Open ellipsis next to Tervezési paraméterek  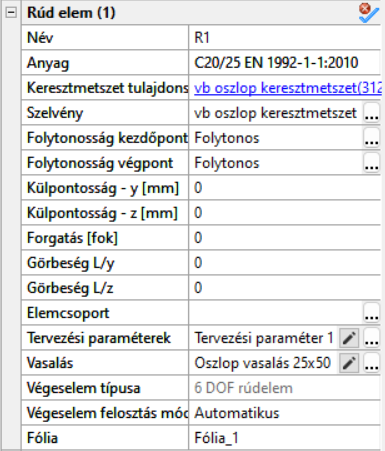click(371, 338)
